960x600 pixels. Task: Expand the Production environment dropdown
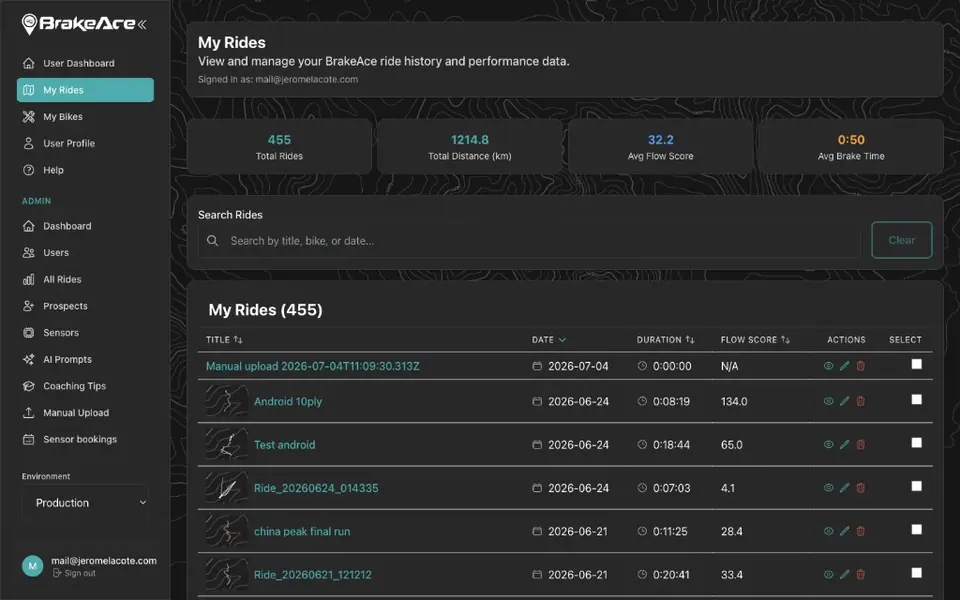click(85, 503)
